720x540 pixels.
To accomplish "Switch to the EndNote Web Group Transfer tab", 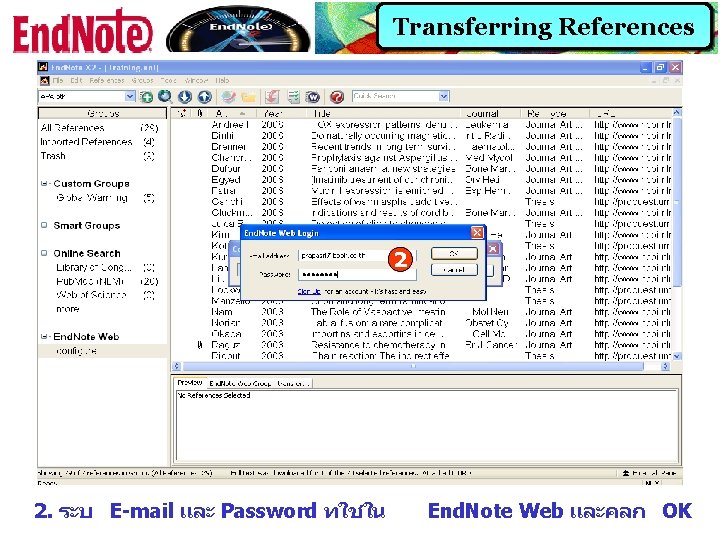I will tap(259, 383).
